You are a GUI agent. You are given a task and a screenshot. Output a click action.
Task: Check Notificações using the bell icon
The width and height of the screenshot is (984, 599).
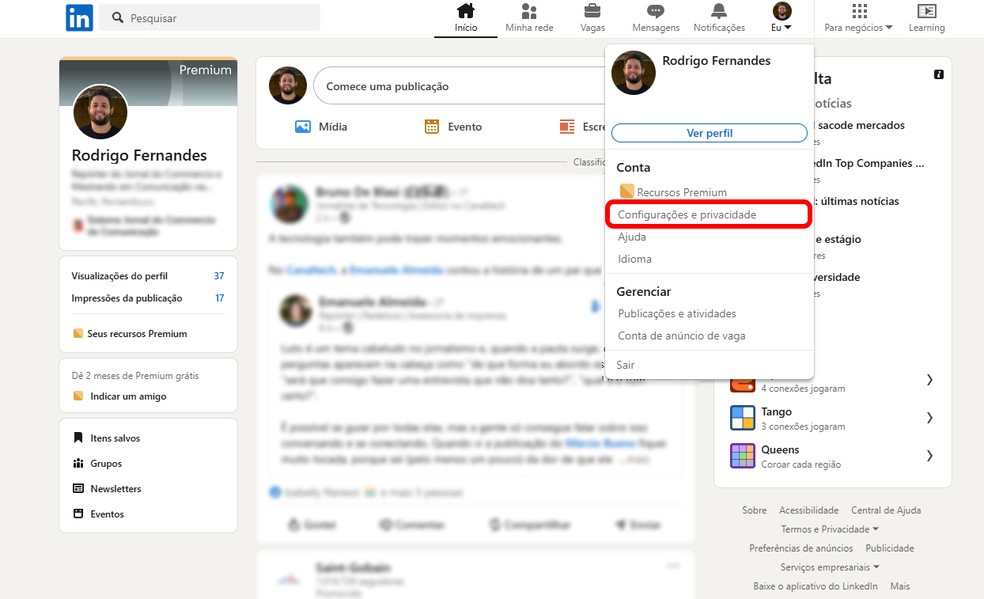click(719, 17)
